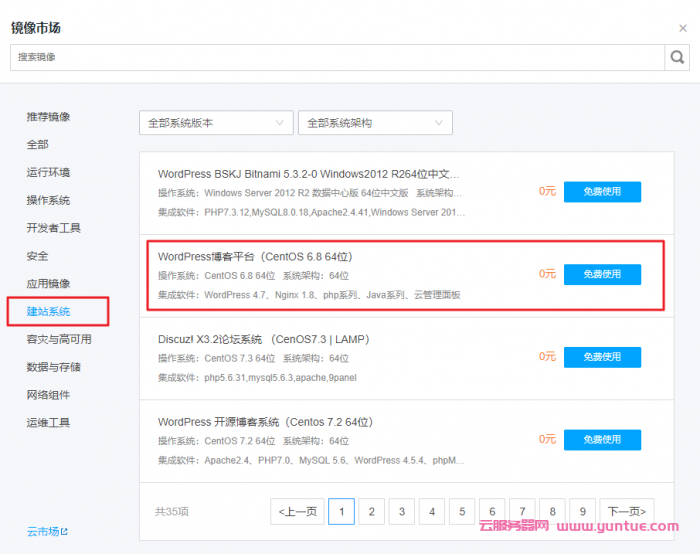This screenshot has height=554, width=700.
Task: Open WordPress博客平台 (CentOS 6.8 64位) title
Action: click(255, 257)
